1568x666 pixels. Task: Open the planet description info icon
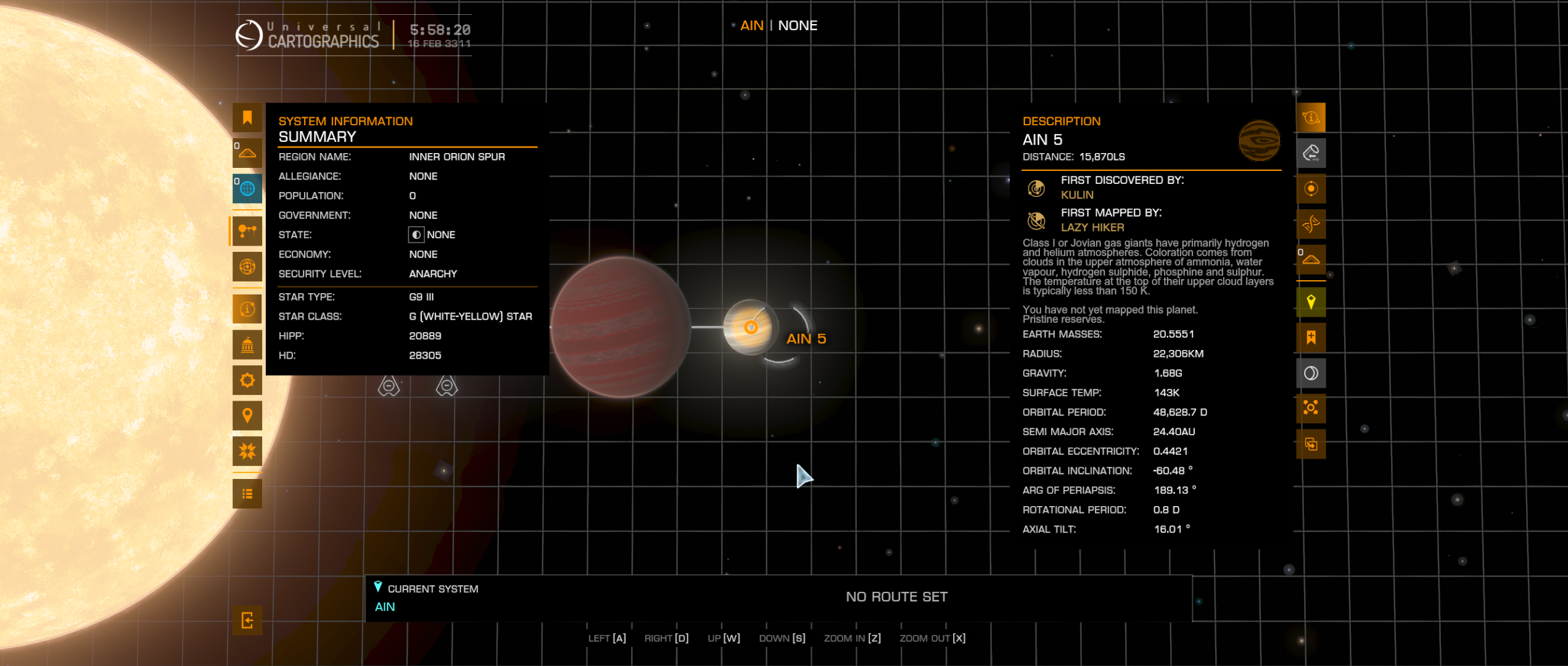(1311, 117)
